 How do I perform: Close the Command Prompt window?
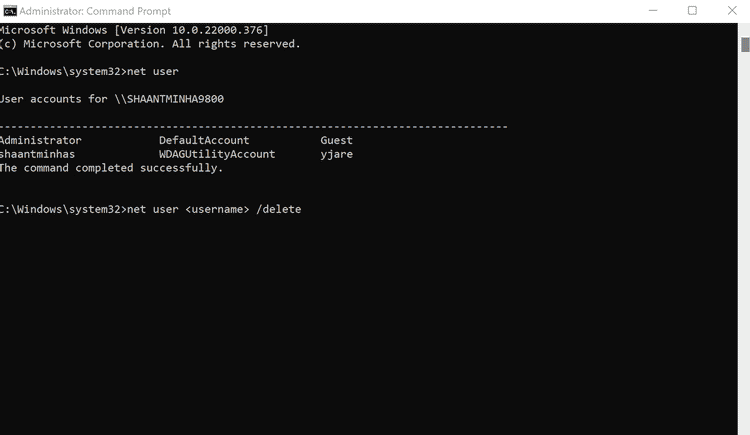738,10
